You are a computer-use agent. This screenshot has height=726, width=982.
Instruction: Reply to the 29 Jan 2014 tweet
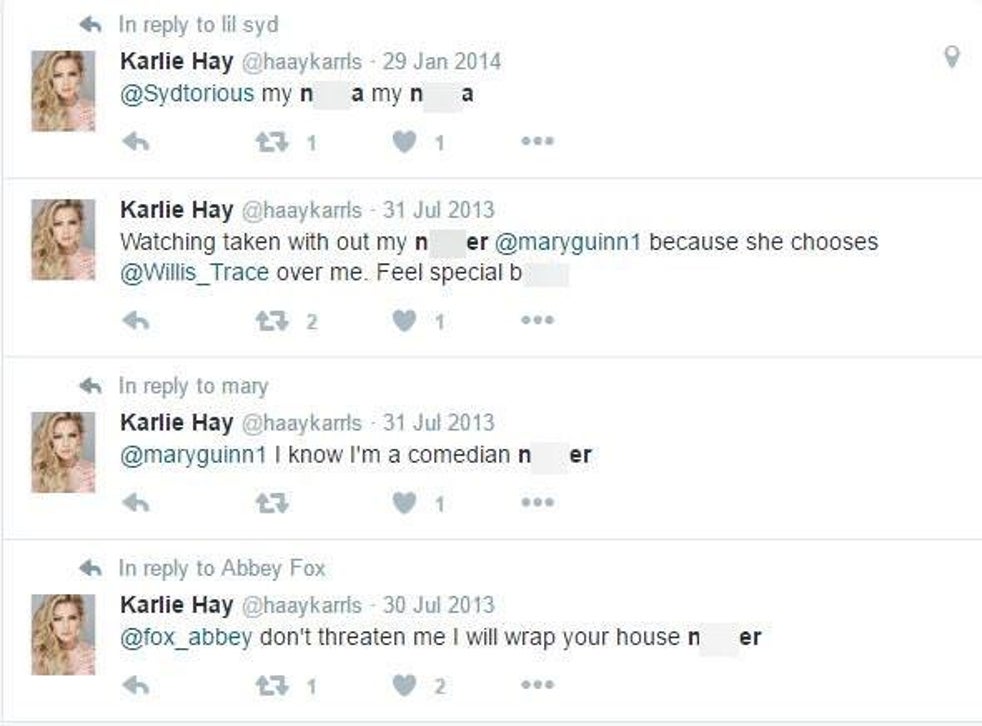[x=135, y=142]
